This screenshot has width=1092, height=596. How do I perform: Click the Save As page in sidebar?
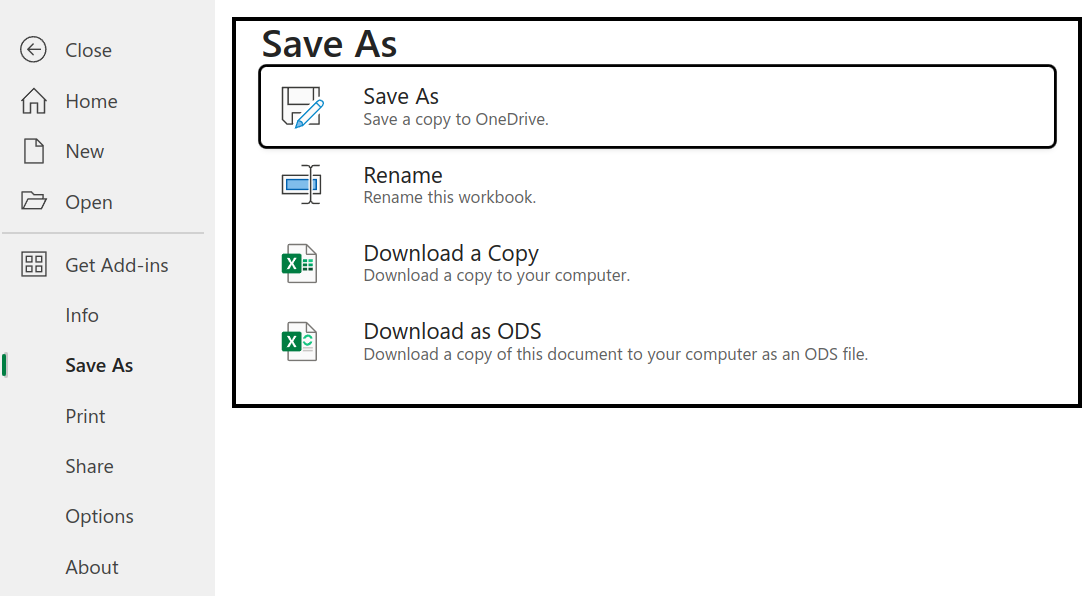(98, 364)
